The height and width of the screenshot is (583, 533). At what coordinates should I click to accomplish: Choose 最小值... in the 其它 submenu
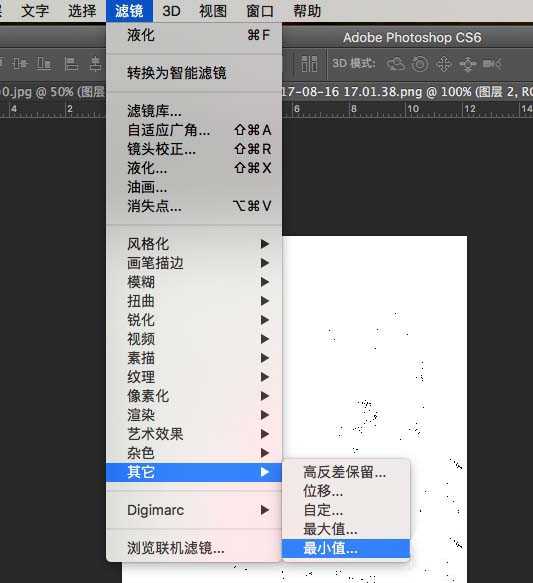346,548
